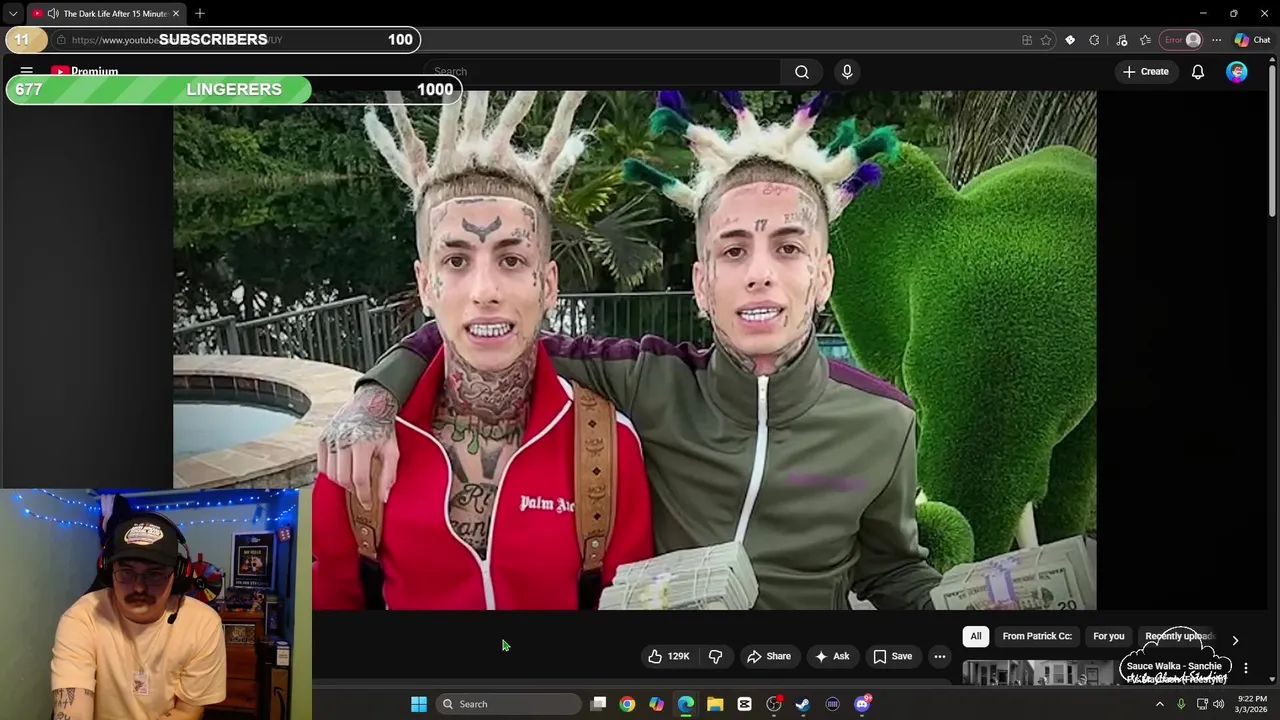Open Discord from the taskbar

tap(862, 704)
